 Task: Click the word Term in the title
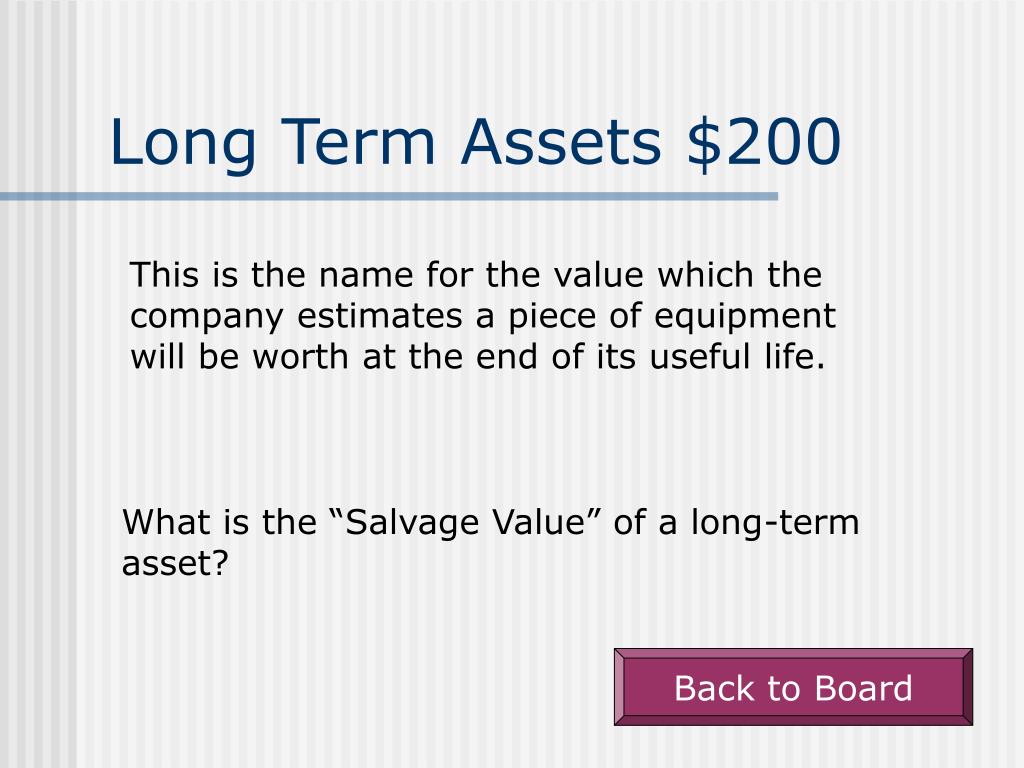pyautogui.click(x=359, y=142)
